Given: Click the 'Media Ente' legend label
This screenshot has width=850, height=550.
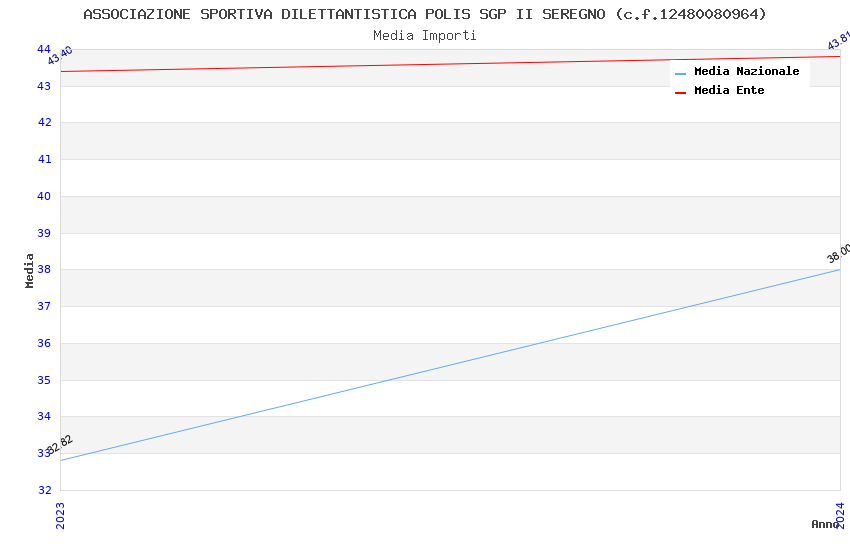Looking at the screenshot, I should tap(729, 90).
